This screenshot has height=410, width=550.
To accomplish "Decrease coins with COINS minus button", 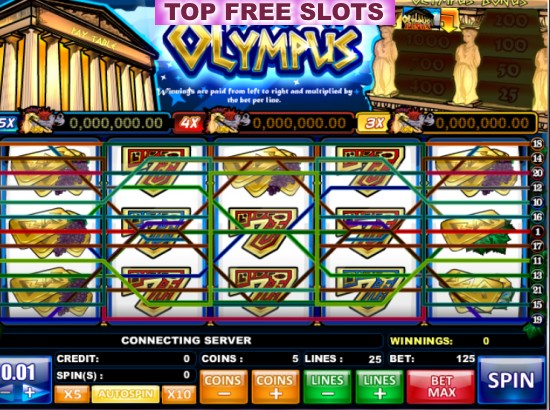I will point(223,387).
